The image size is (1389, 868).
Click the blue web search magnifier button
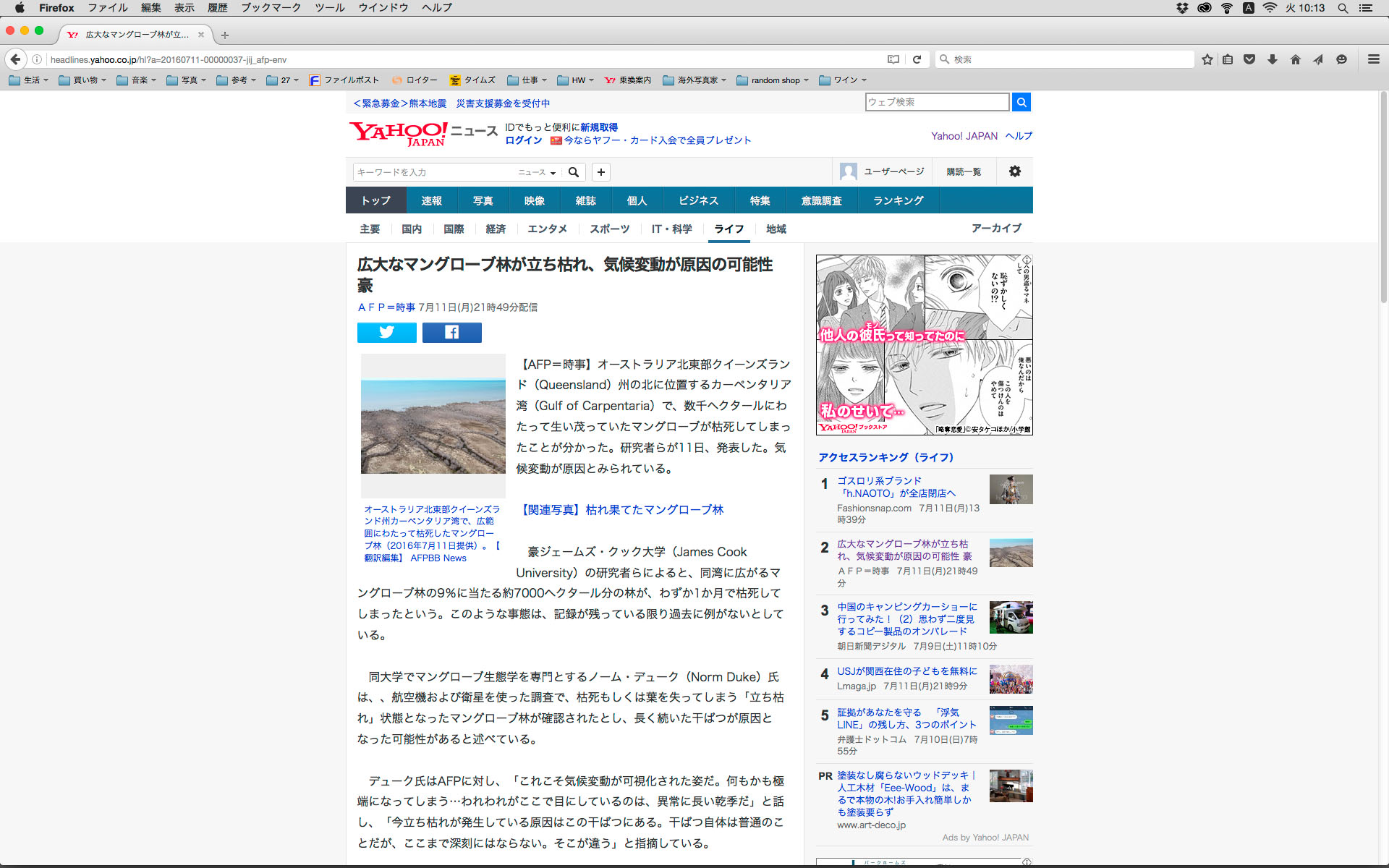coord(1021,102)
